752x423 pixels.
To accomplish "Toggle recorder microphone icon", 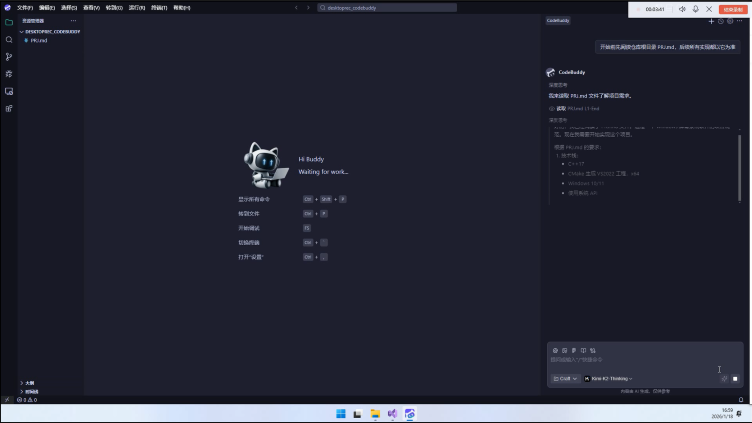I will [695, 9].
